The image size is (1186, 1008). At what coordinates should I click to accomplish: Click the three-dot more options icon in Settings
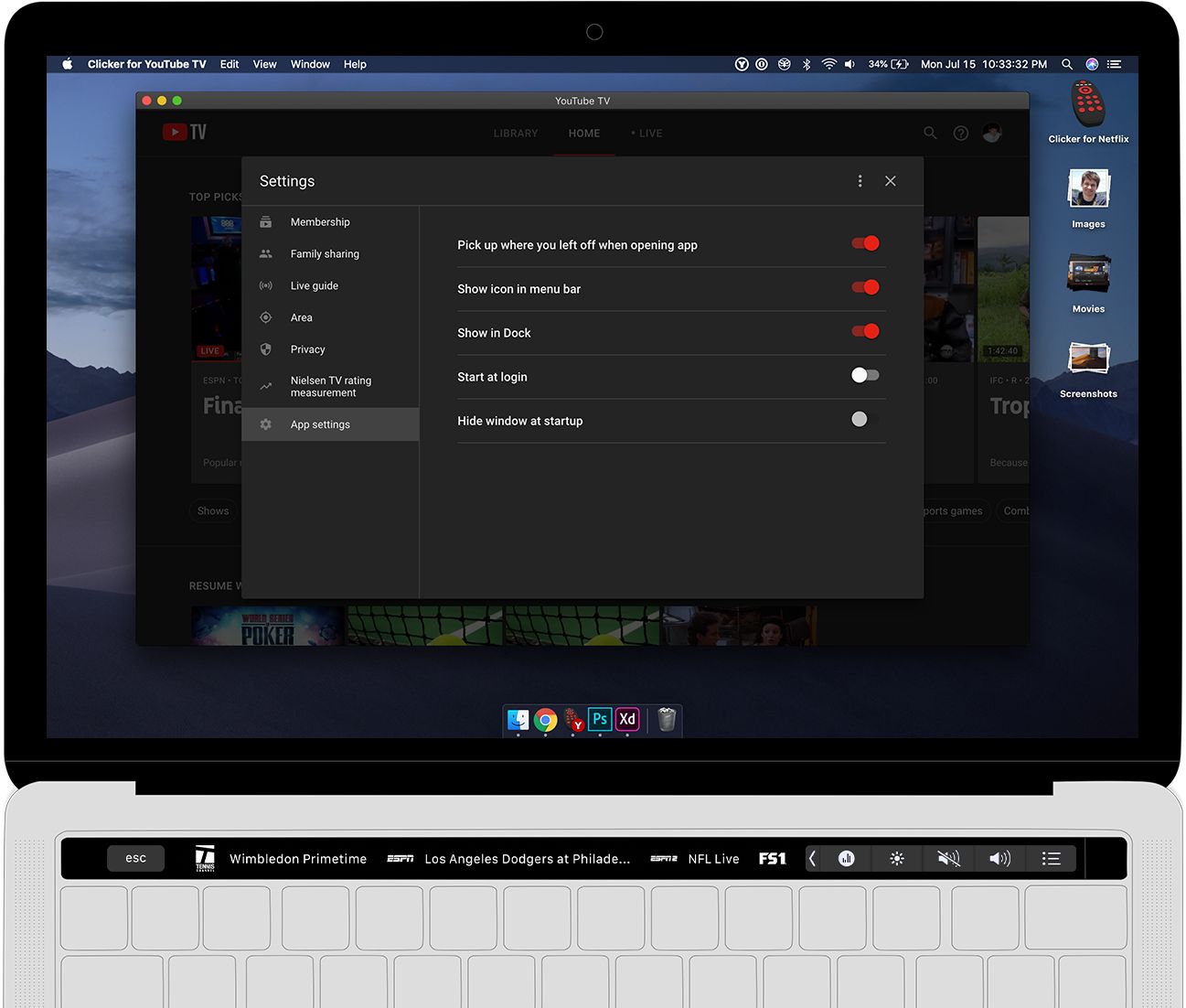(860, 181)
